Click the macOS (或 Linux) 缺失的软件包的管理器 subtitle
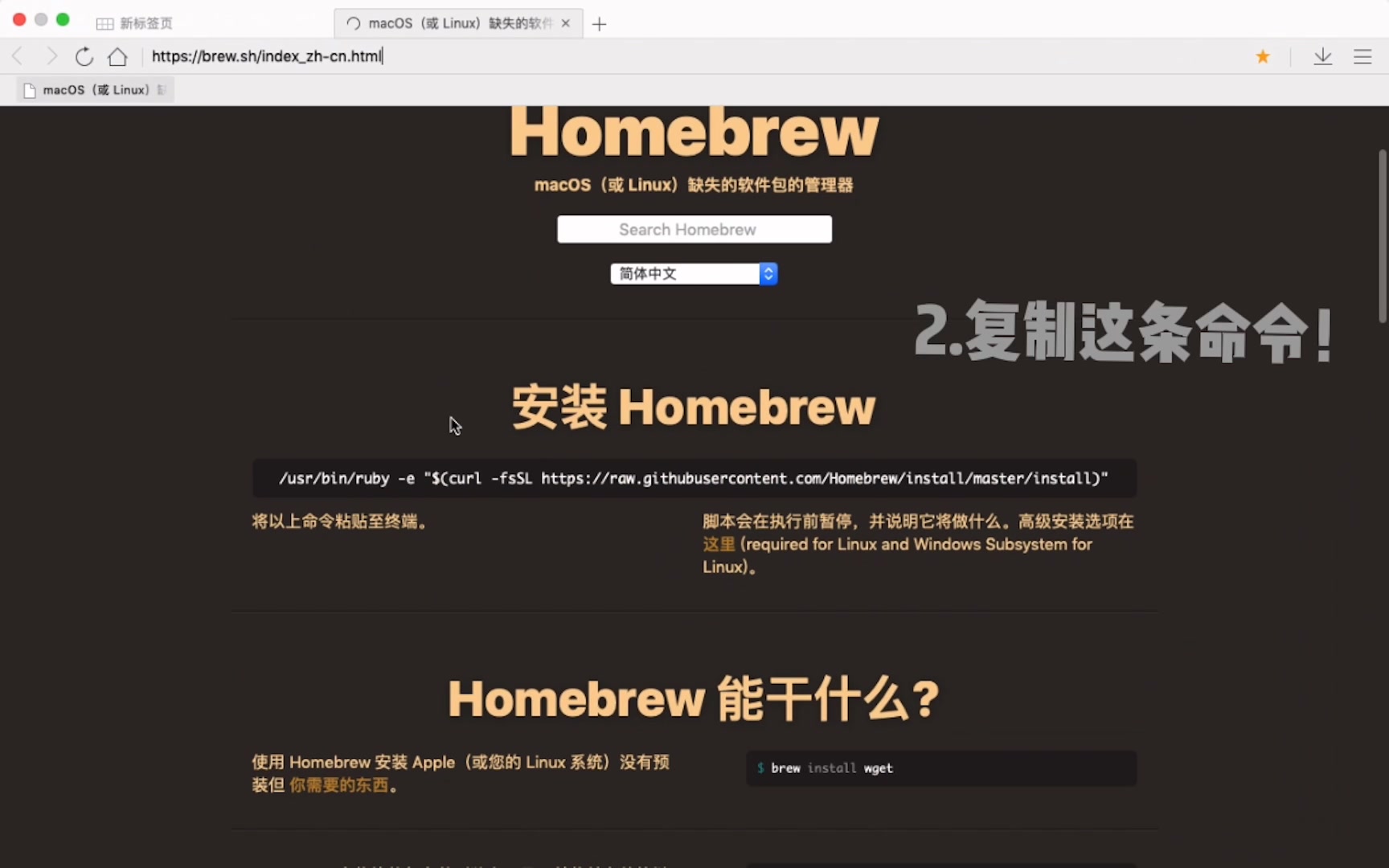 click(x=694, y=185)
